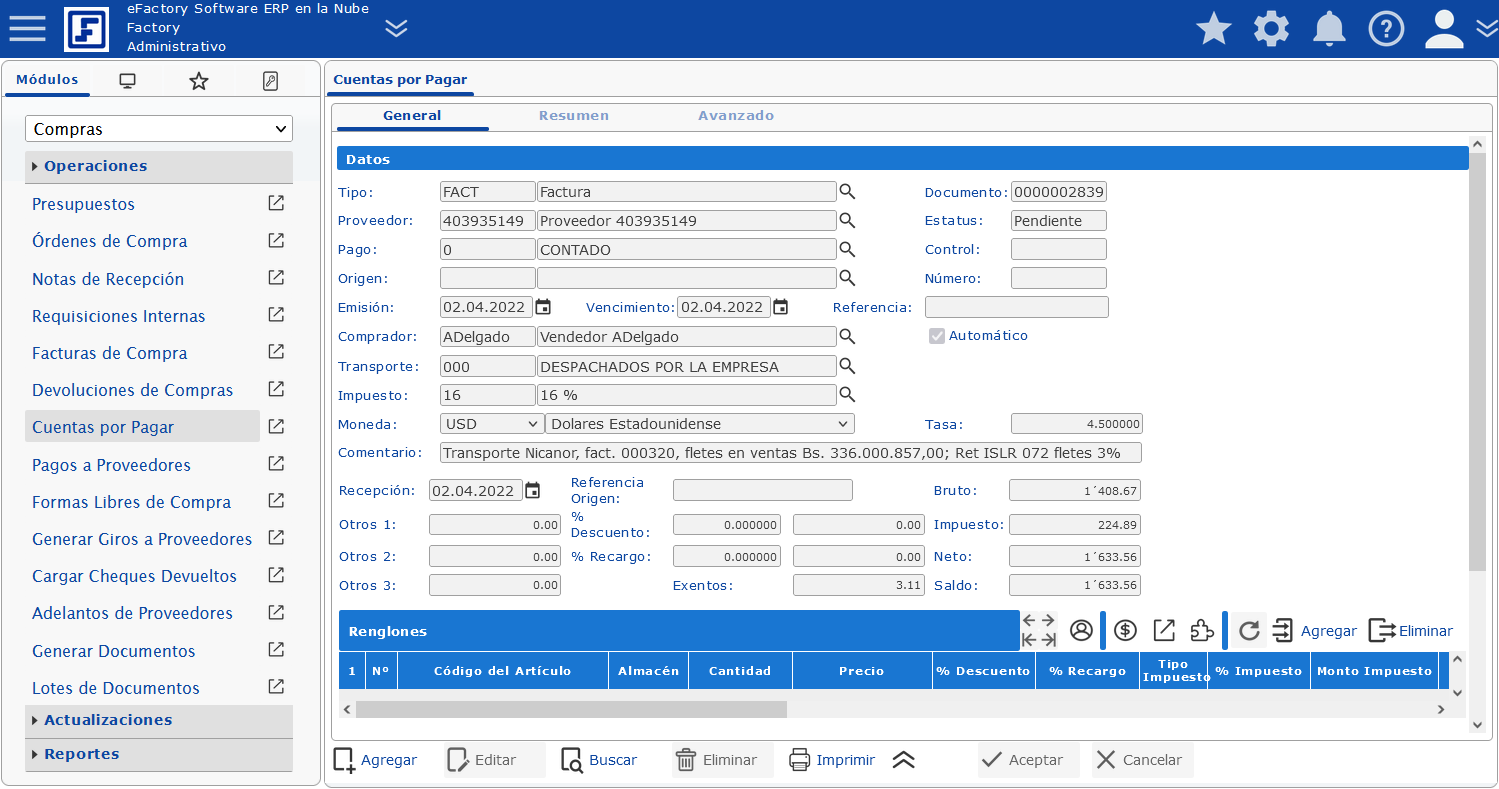Image resolution: width=1499 pixels, height=789 pixels.
Task: Click into the Comentario text field
Action: point(790,453)
